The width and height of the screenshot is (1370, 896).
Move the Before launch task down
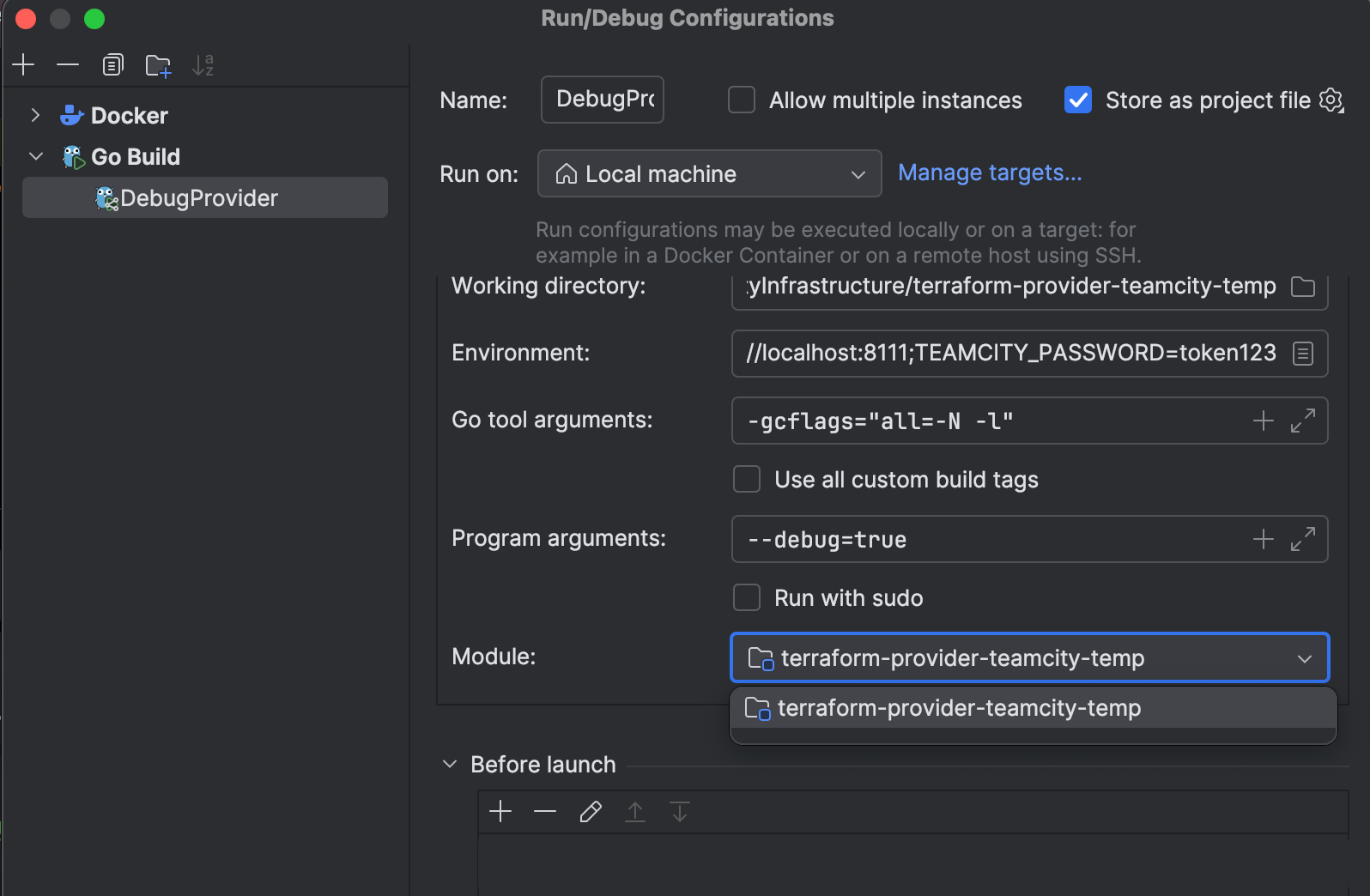[680, 811]
